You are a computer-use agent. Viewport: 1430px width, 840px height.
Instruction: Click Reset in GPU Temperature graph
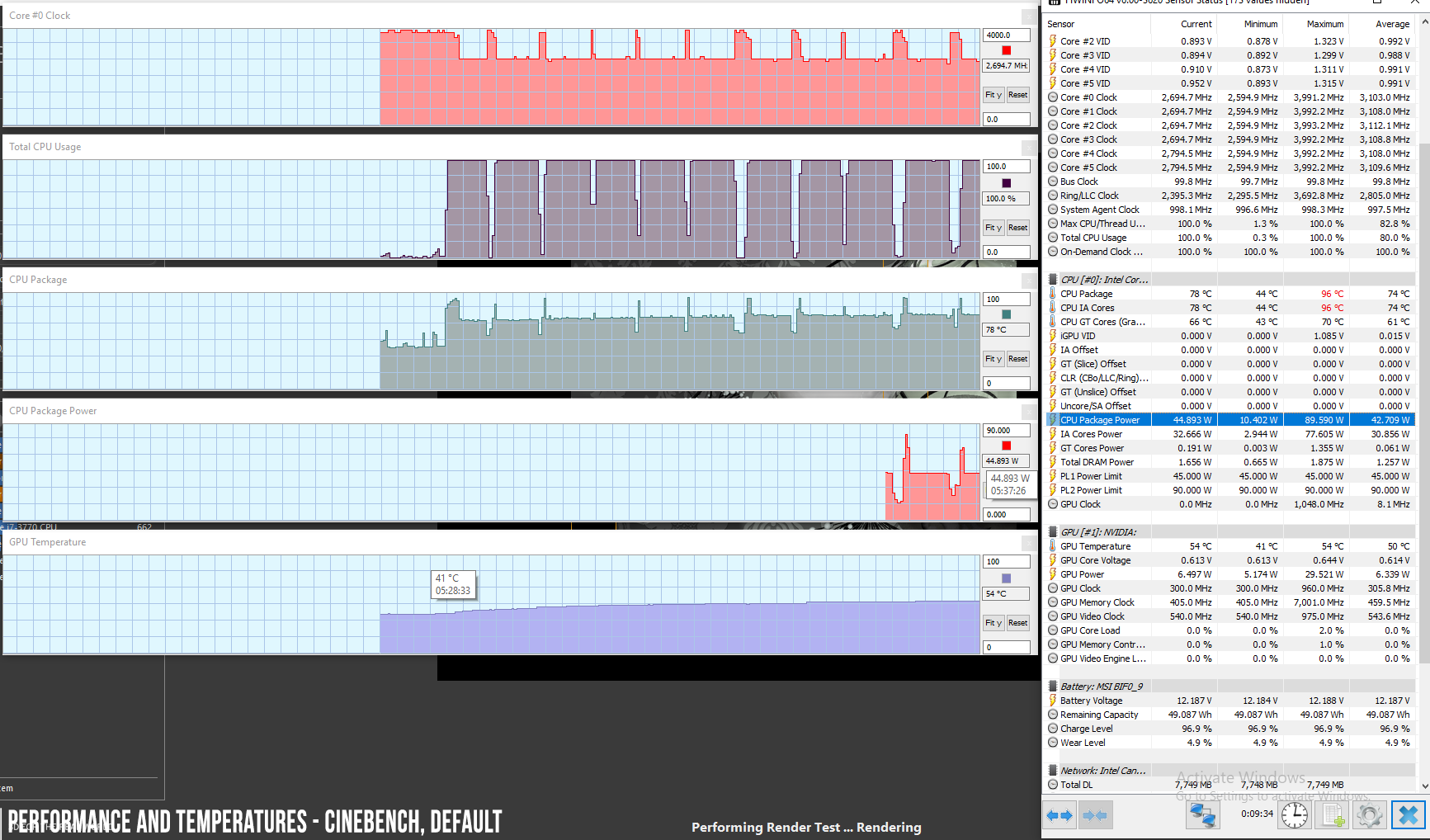tap(1018, 623)
